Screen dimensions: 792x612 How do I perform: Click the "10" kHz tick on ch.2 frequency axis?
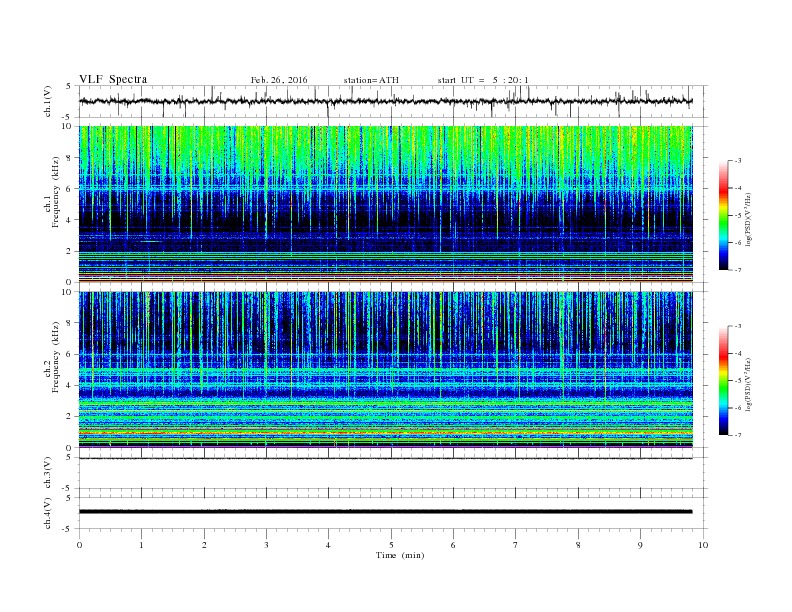click(x=68, y=292)
